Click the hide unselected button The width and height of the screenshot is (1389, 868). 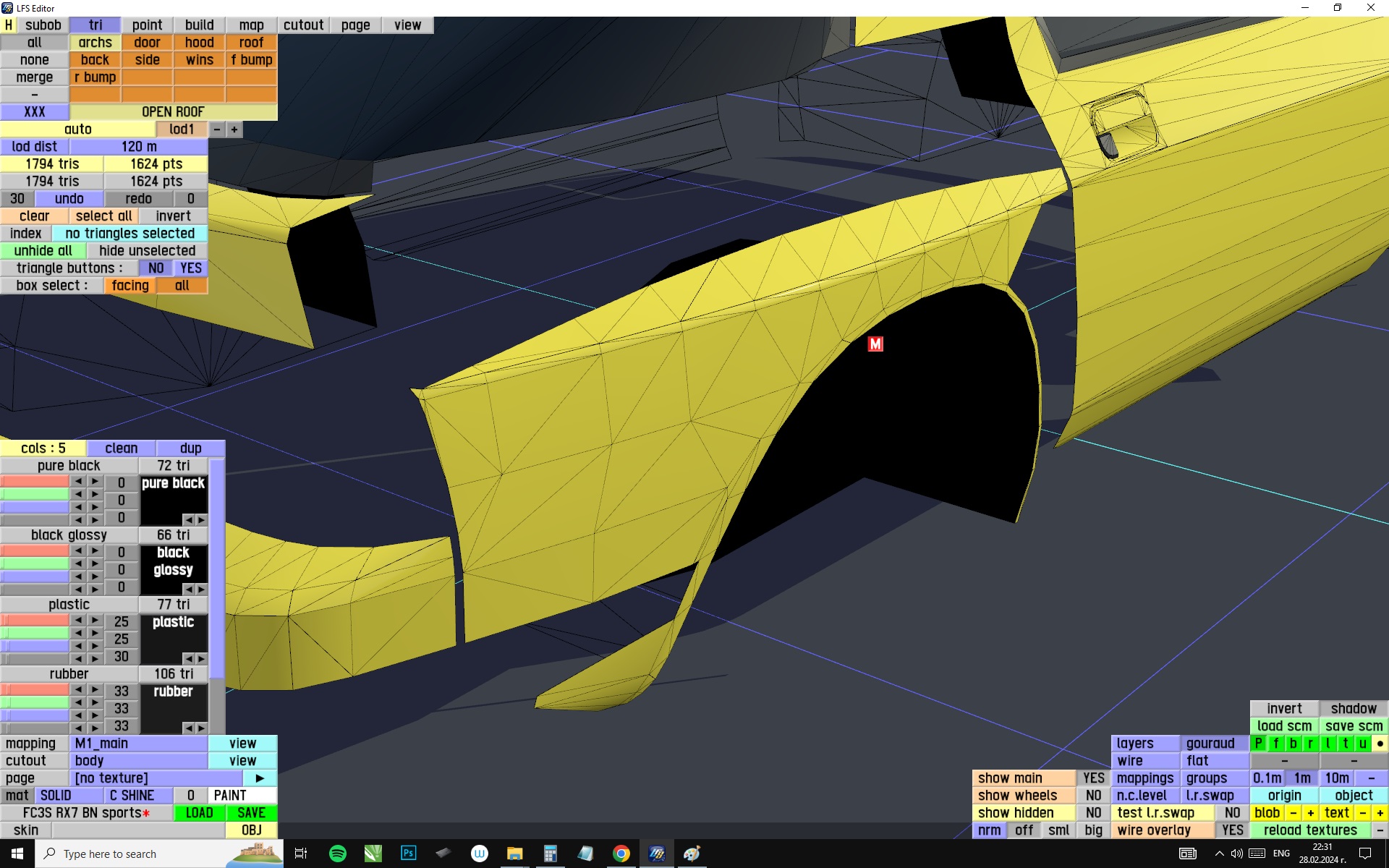[147, 251]
